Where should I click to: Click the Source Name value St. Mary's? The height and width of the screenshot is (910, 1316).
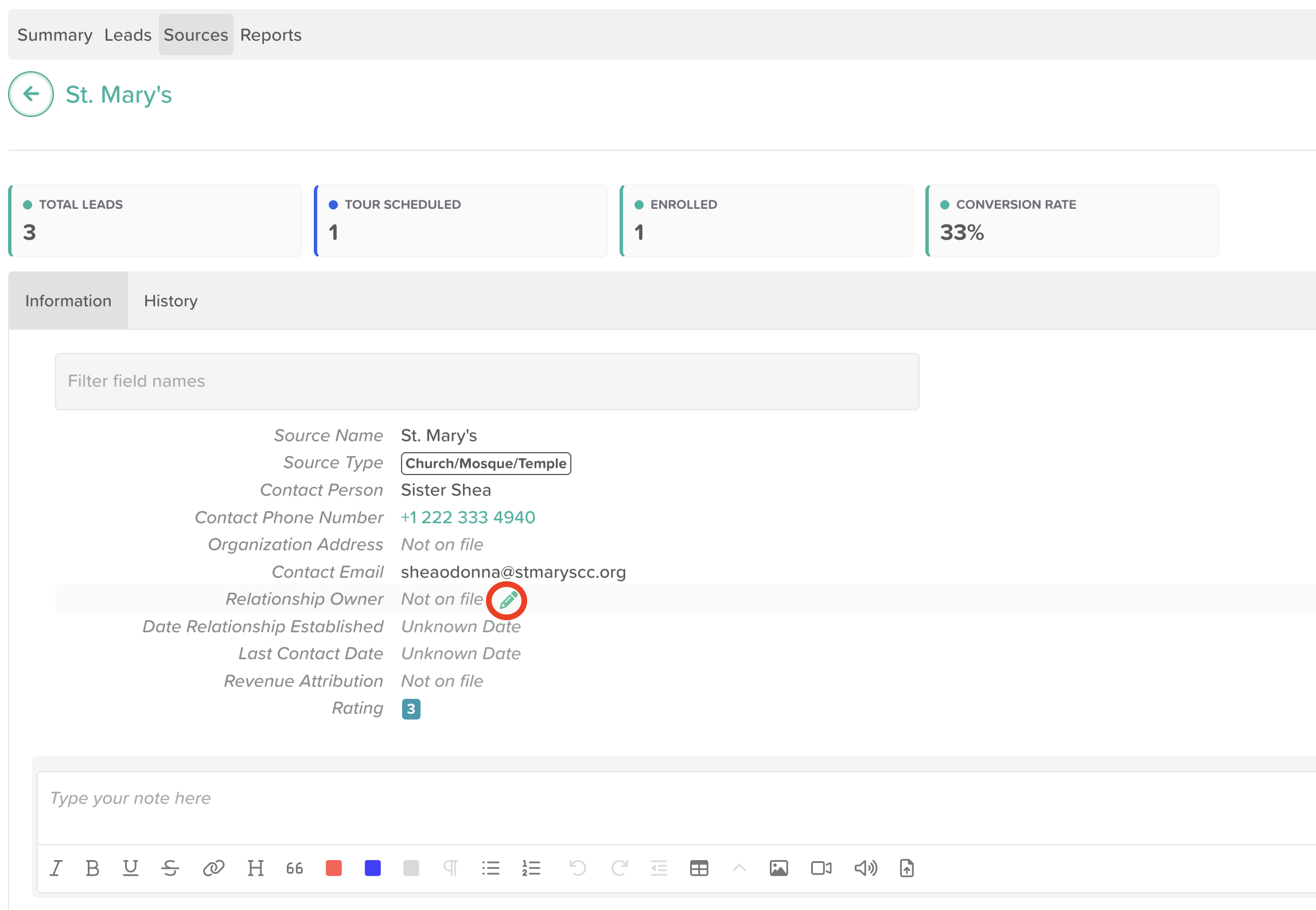pyautogui.click(x=439, y=435)
